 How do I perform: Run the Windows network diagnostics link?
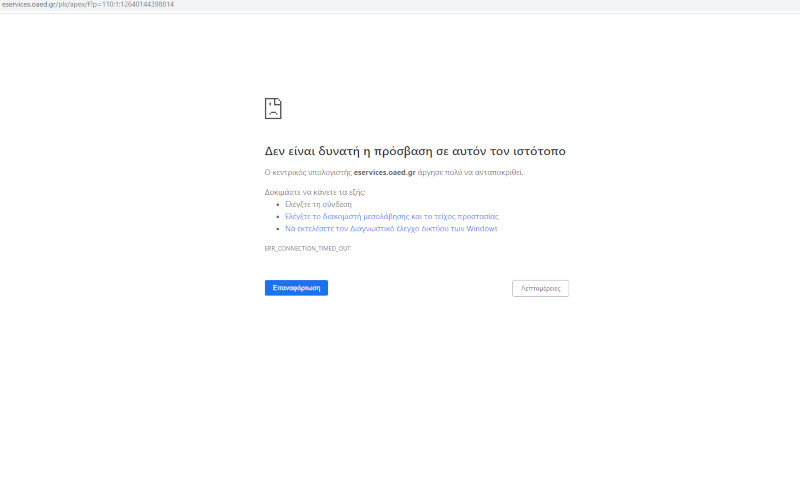tap(391, 229)
